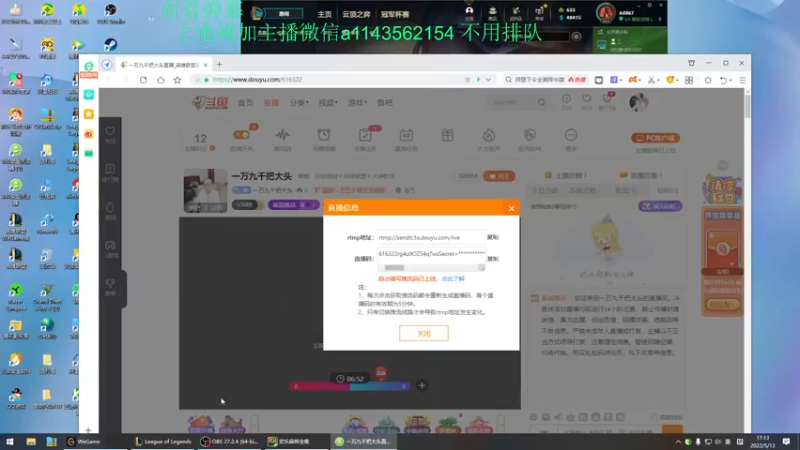Click the stream key horizontal scrollbar thumb
Image resolution: width=800 pixels, height=450 pixels.
point(394,268)
